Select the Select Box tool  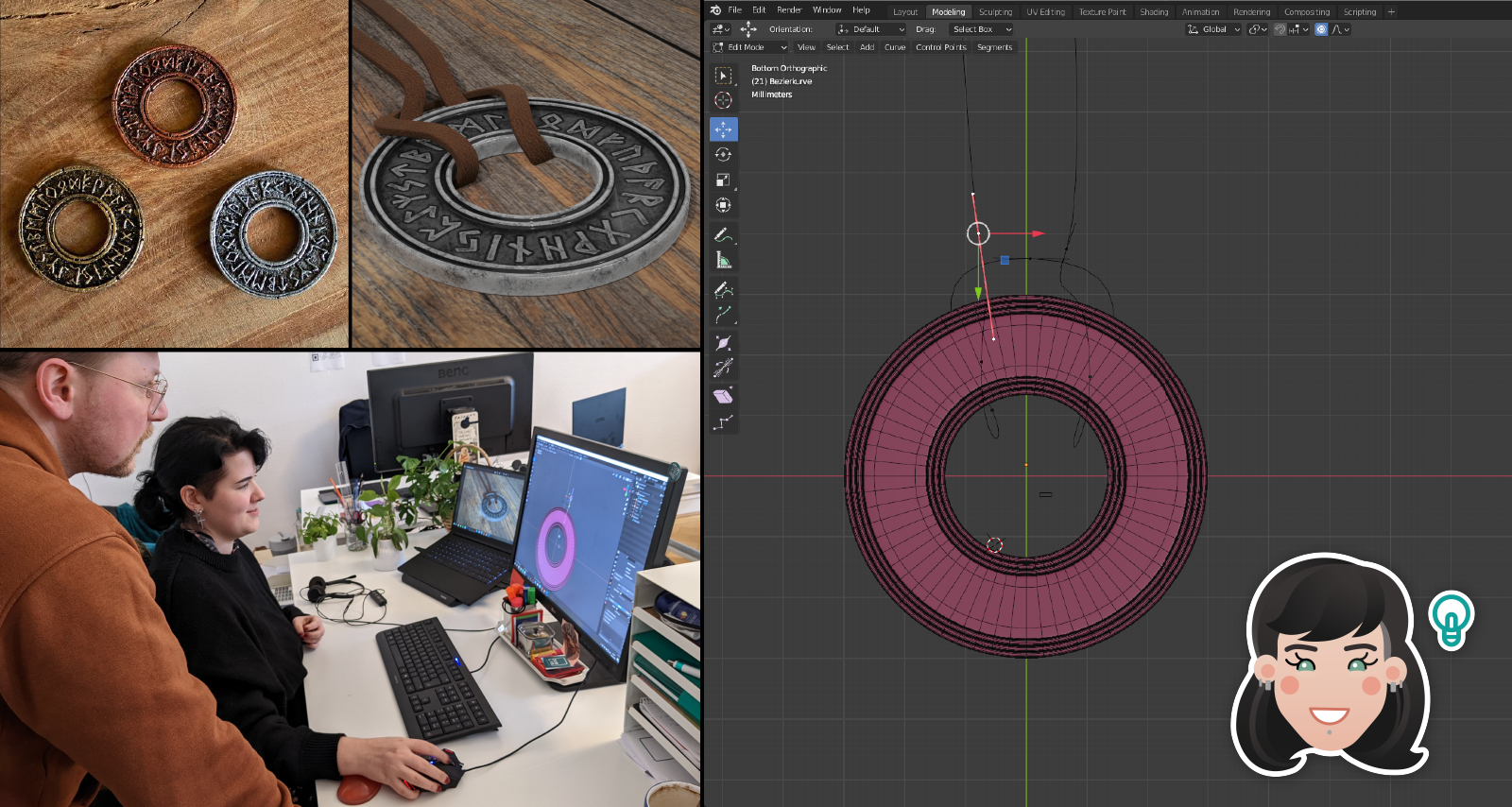pos(723,76)
